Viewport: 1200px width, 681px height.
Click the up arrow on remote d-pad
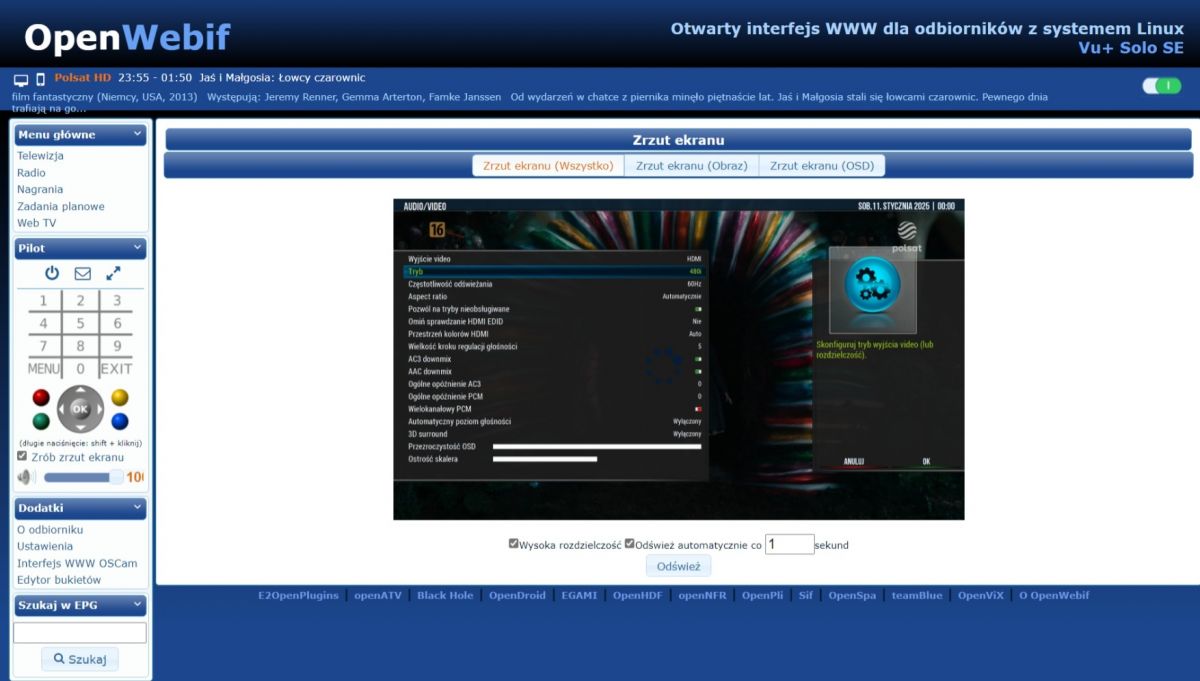[x=80, y=392]
